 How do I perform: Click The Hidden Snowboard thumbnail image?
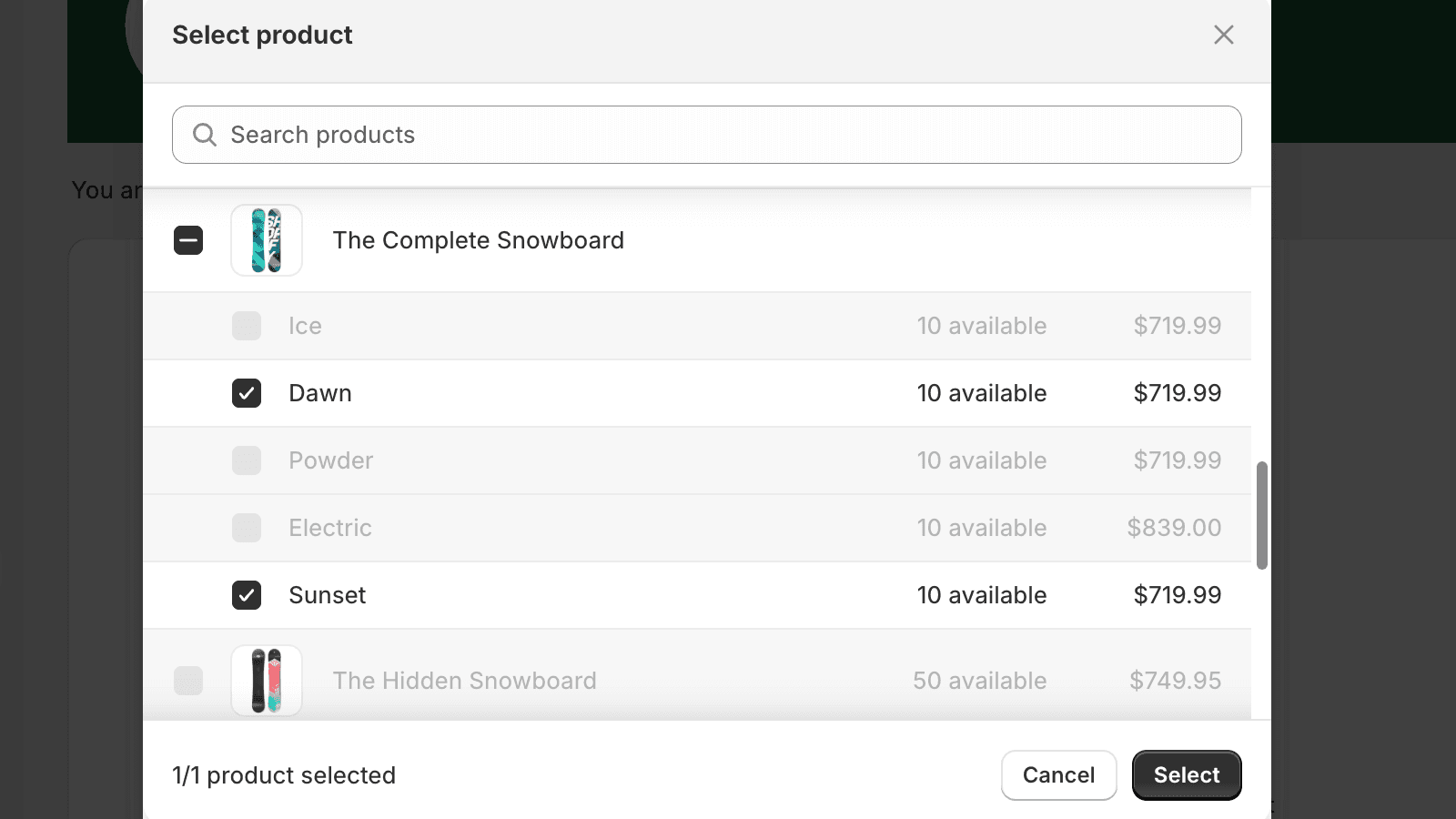pyautogui.click(x=266, y=681)
